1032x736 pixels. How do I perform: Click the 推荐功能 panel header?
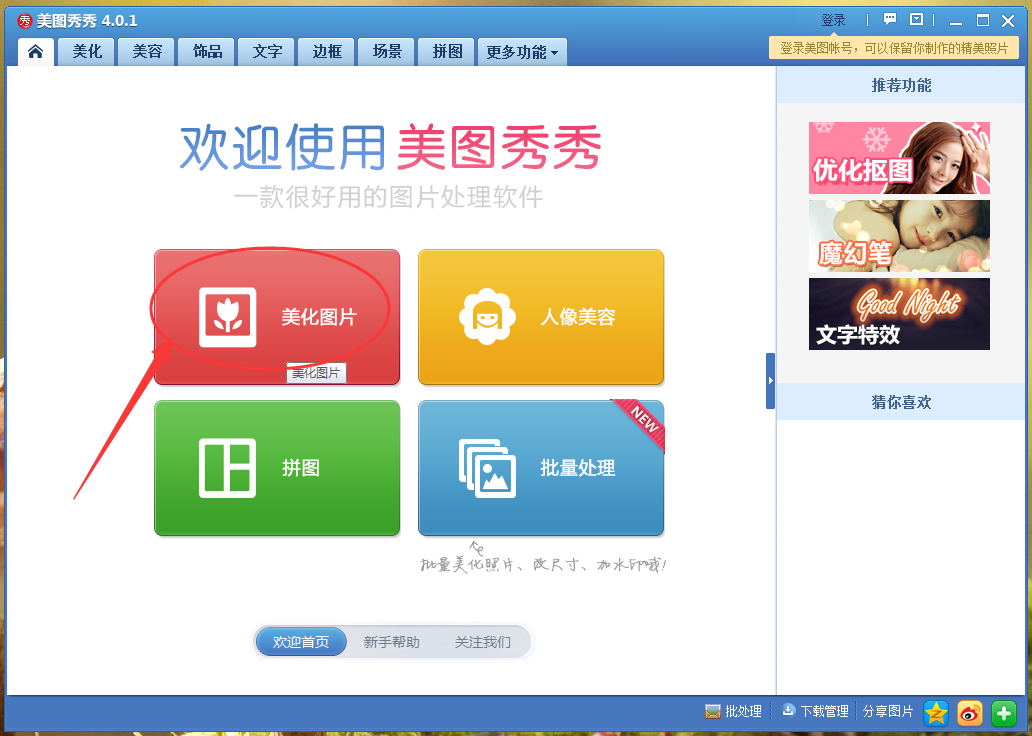tap(901, 85)
